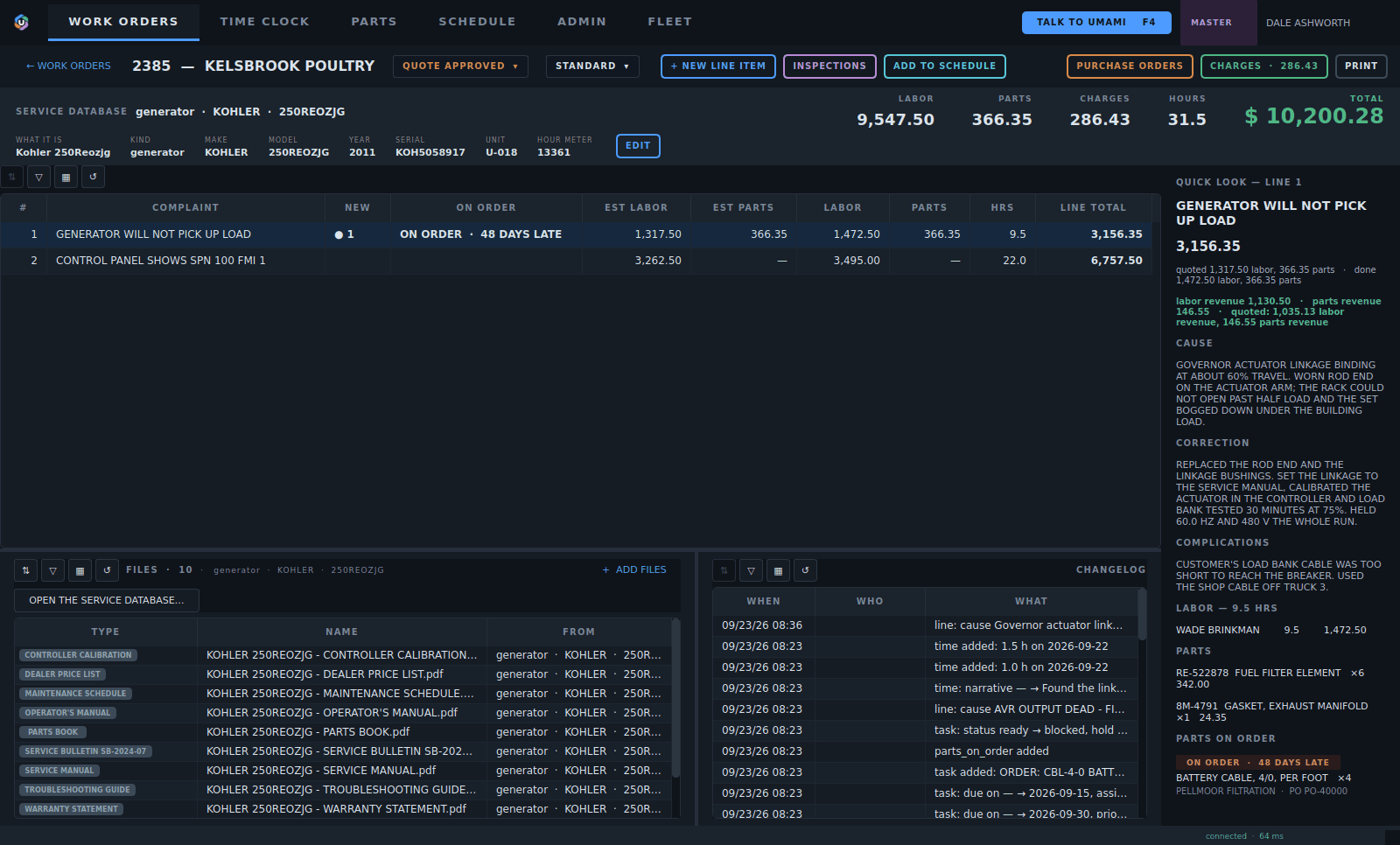1400x845 pixels.
Task: Open Dale Ashworth user menu
Action: tap(1308, 23)
